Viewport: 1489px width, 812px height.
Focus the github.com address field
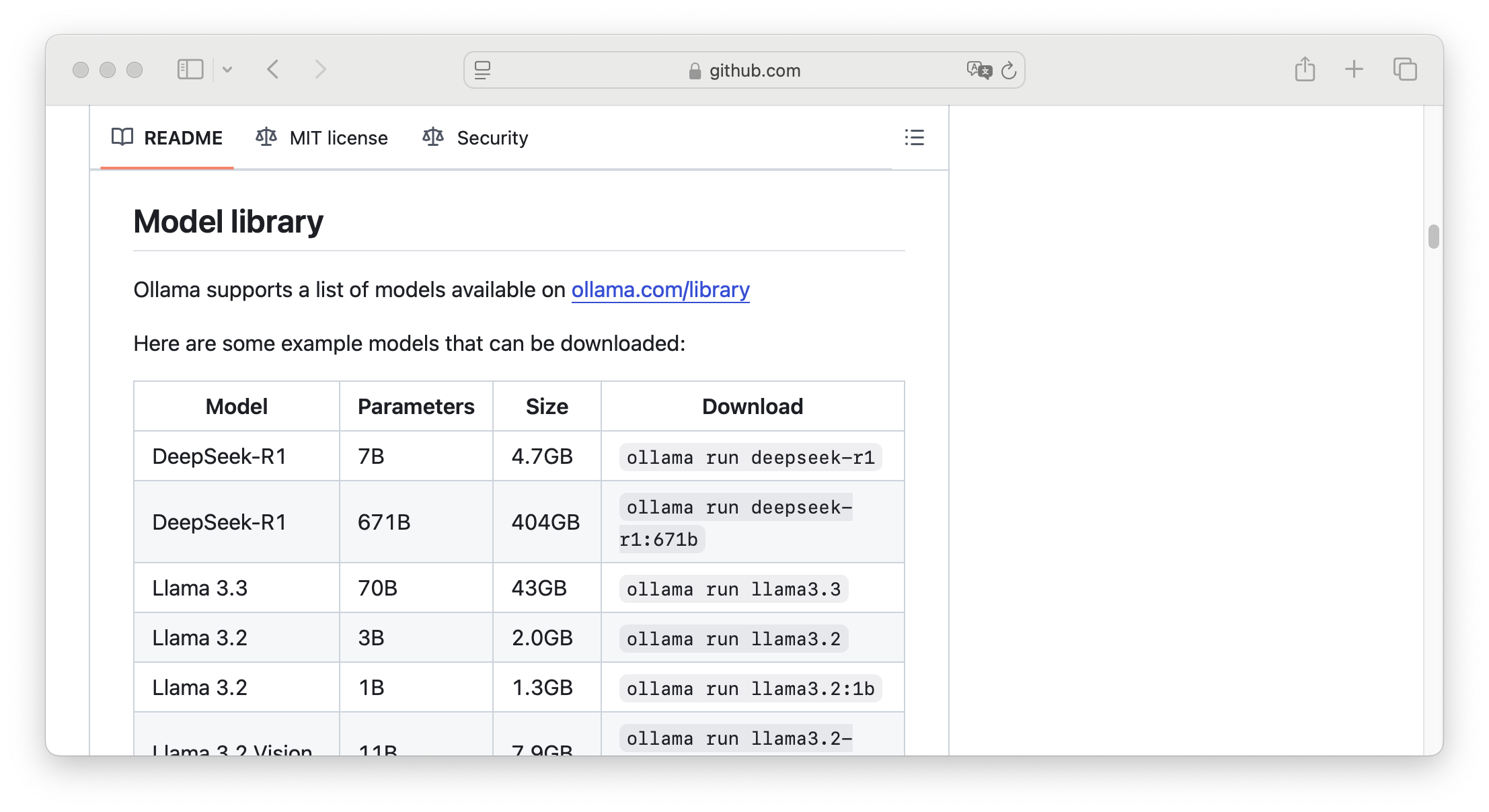click(744, 70)
